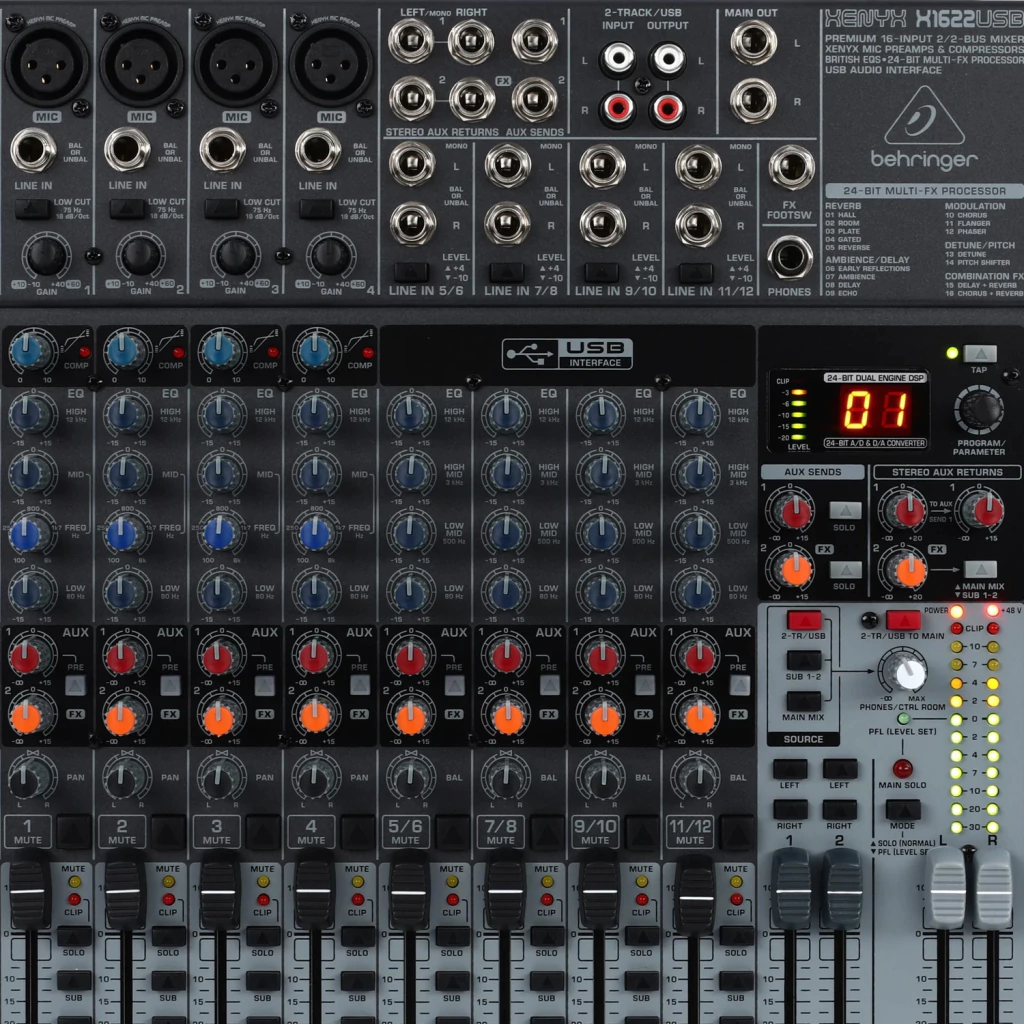1024x1024 pixels.
Task: Click the channel 11/12 fader
Action: pyautogui.click(x=695, y=894)
